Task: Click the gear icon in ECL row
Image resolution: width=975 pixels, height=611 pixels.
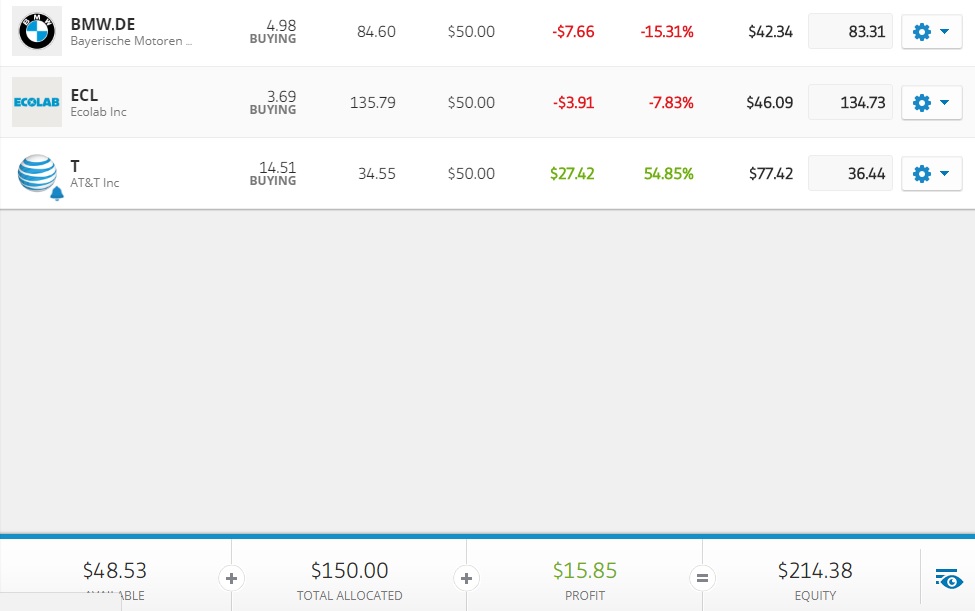Action: pos(922,103)
